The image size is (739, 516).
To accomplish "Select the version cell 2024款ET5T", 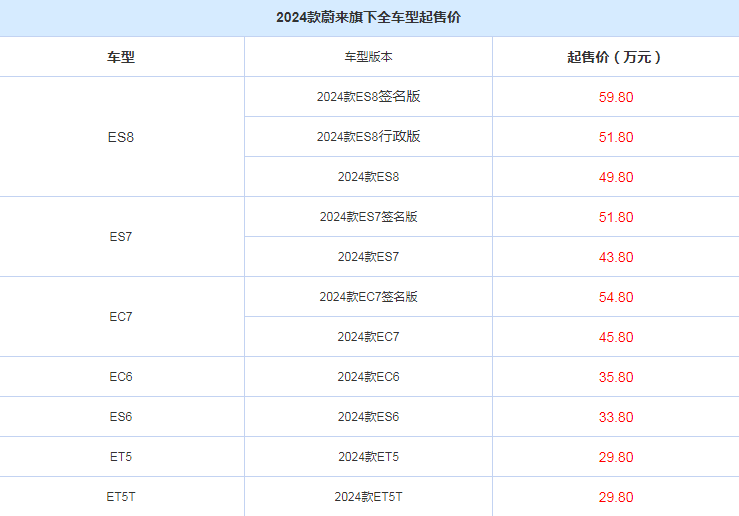I will [368, 497].
